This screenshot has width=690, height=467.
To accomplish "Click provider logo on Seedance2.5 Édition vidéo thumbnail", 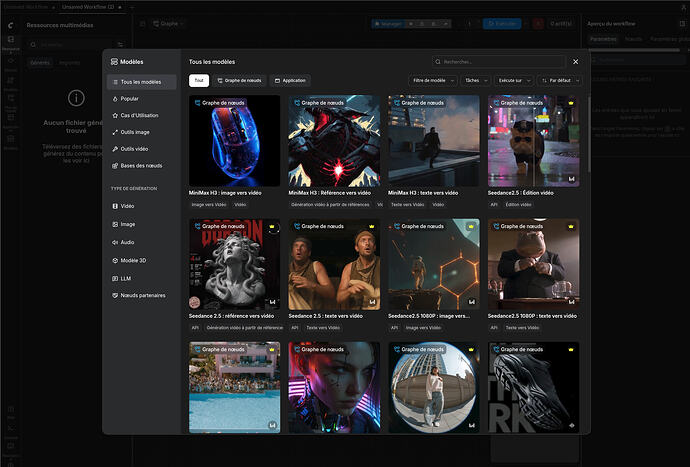I will tap(571, 179).
